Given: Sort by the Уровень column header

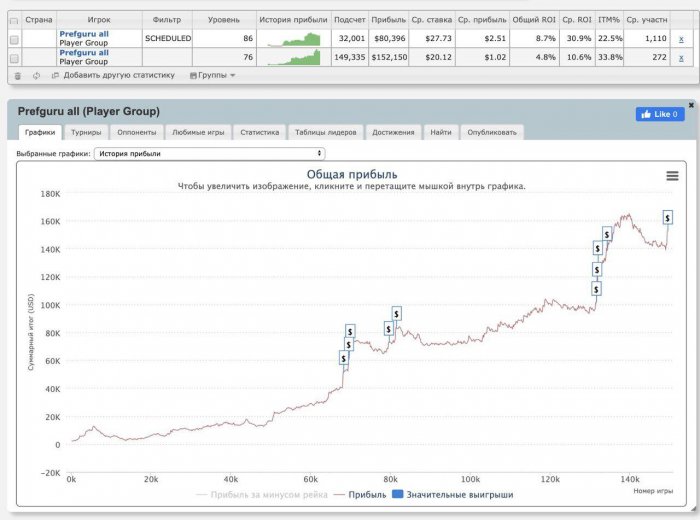Looking at the screenshot, I should click(224, 20).
